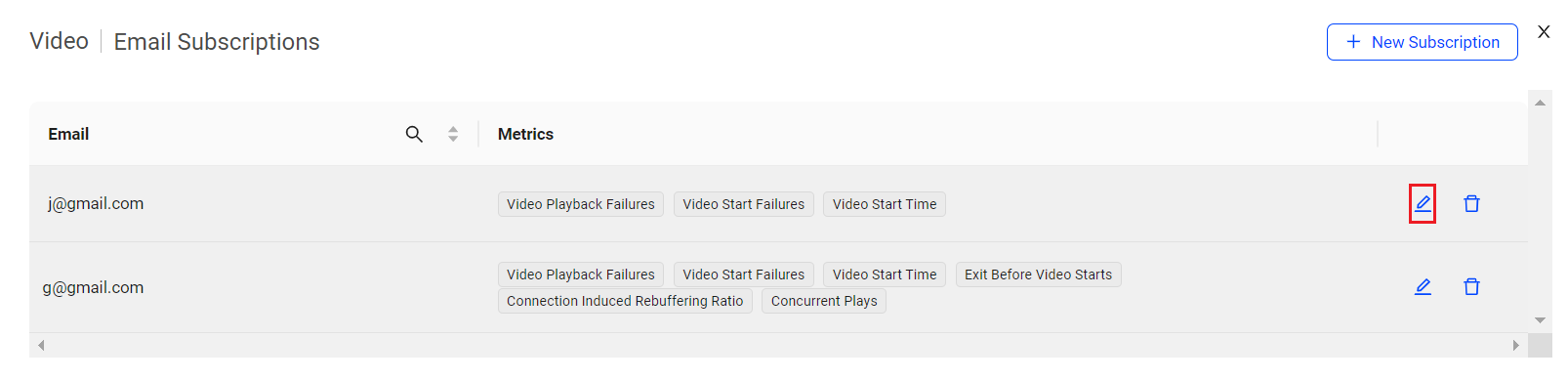This screenshot has width=1568, height=380.
Task: Click the Metrics column header
Action: [x=525, y=134]
